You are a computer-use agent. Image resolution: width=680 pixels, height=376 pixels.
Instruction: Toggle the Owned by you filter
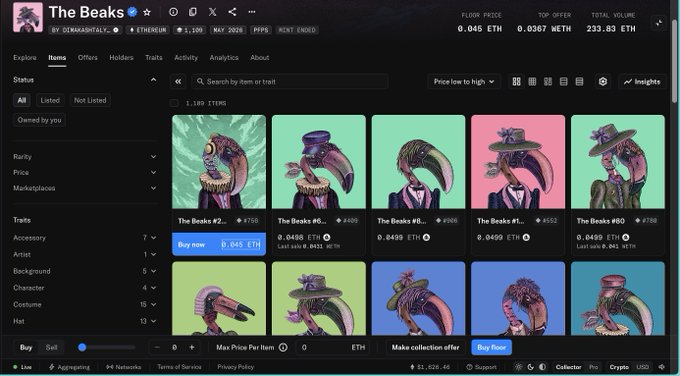coord(39,120)
